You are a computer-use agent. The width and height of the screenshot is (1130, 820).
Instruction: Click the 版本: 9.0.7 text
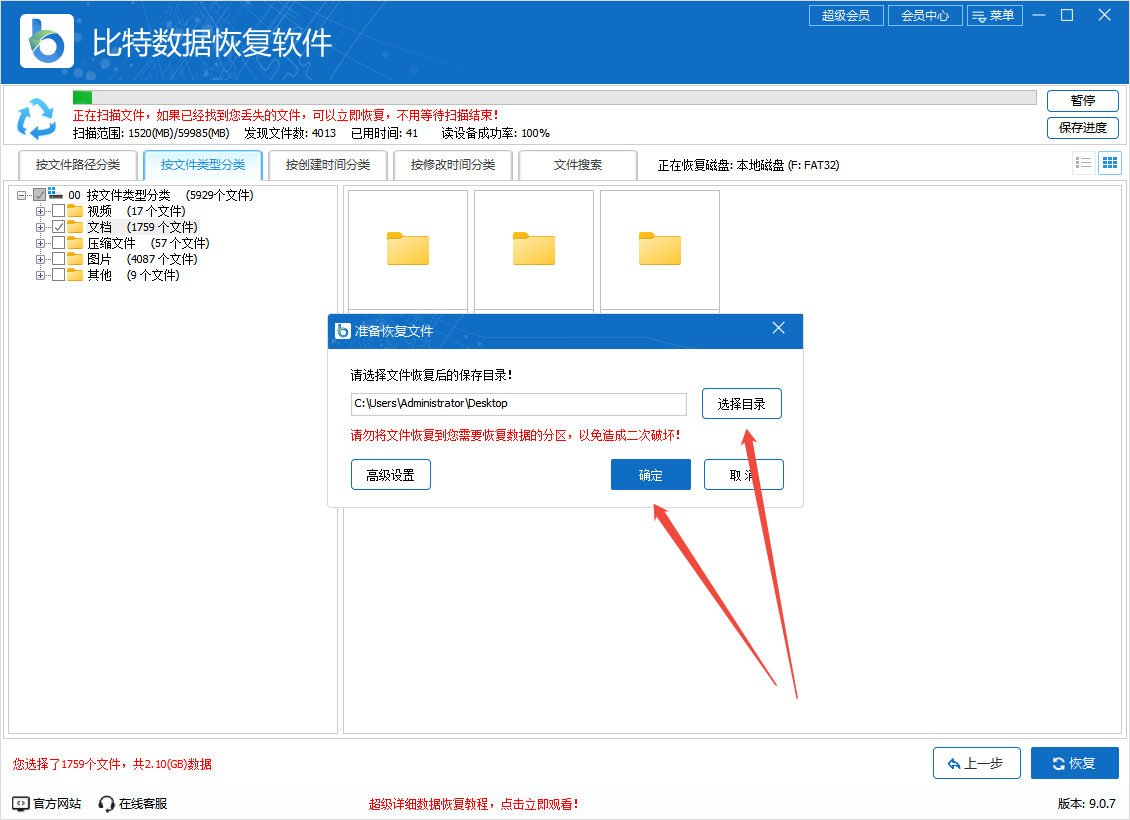(1087, 803)
